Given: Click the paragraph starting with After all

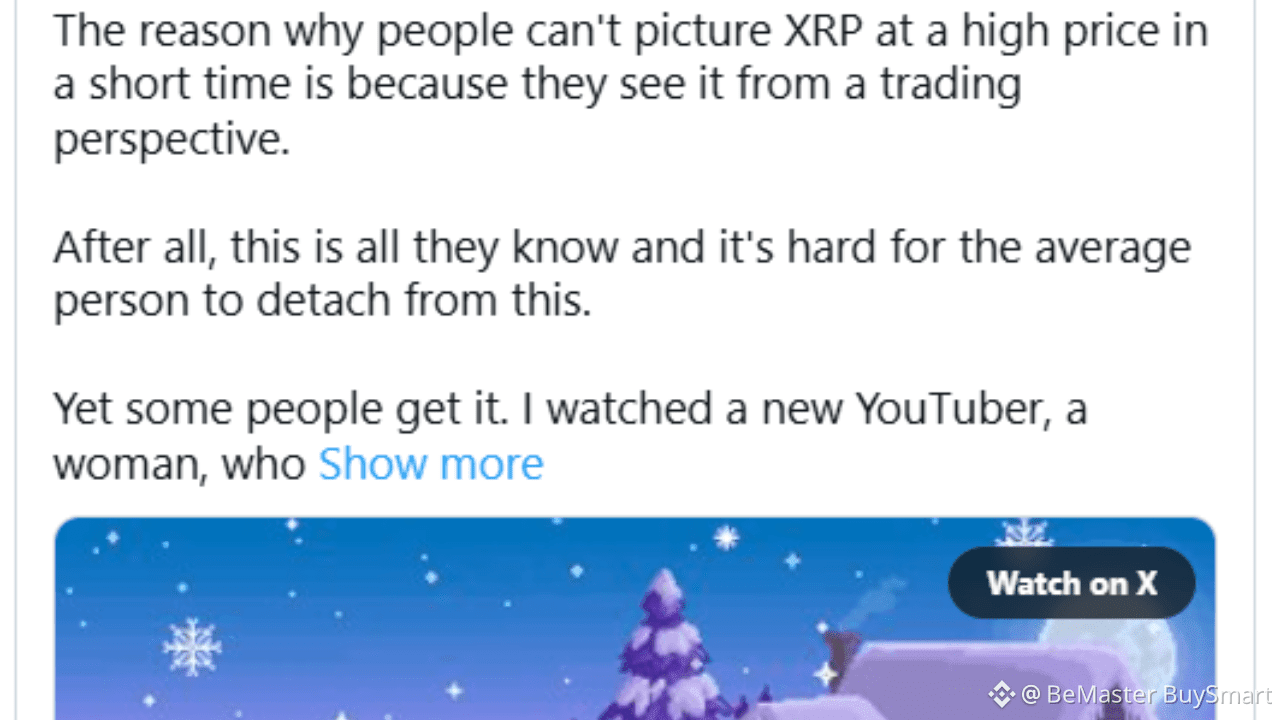Looking at the screenshot, I should [622, 273].
